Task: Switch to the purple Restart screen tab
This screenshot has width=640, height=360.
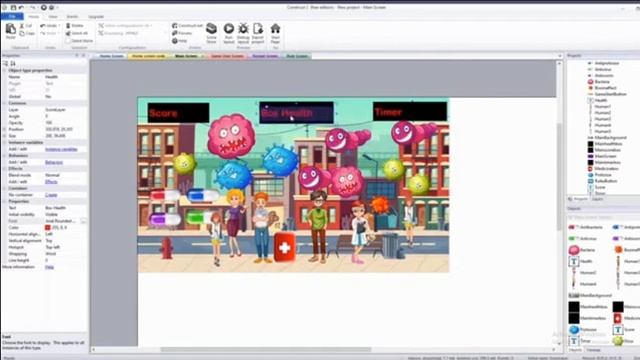Action: click(x=264, y=56)
